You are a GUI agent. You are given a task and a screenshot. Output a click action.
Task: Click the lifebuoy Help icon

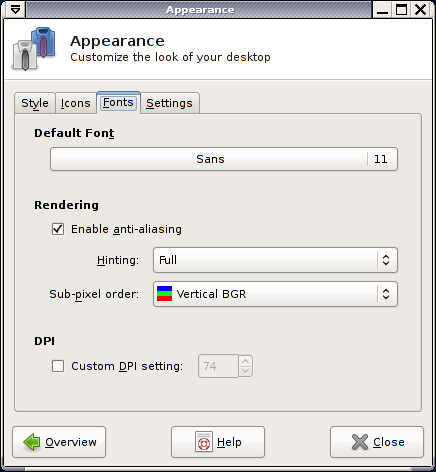point(204,442)
